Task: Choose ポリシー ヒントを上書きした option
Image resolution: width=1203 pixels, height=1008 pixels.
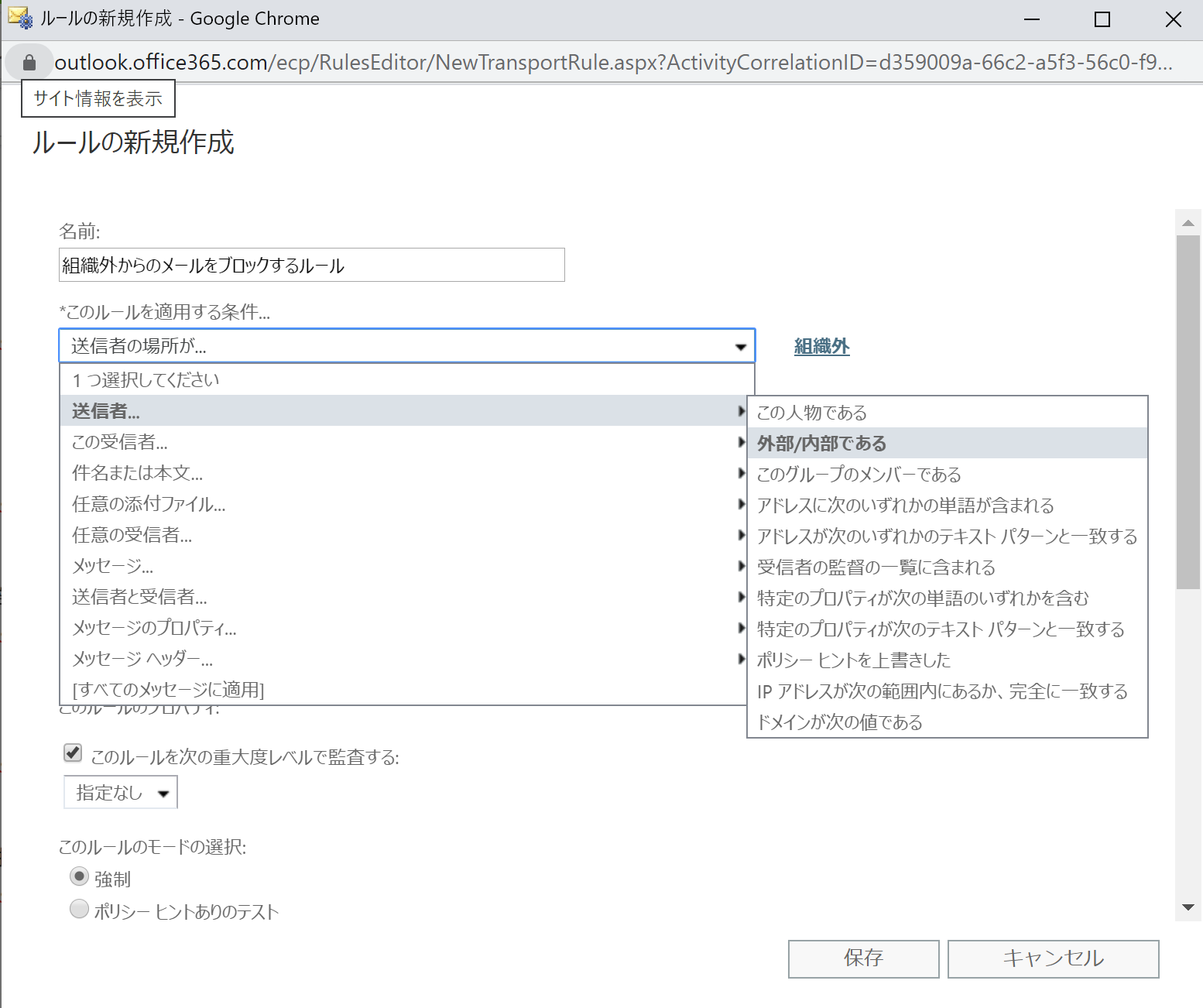Action: pos(947,660)
